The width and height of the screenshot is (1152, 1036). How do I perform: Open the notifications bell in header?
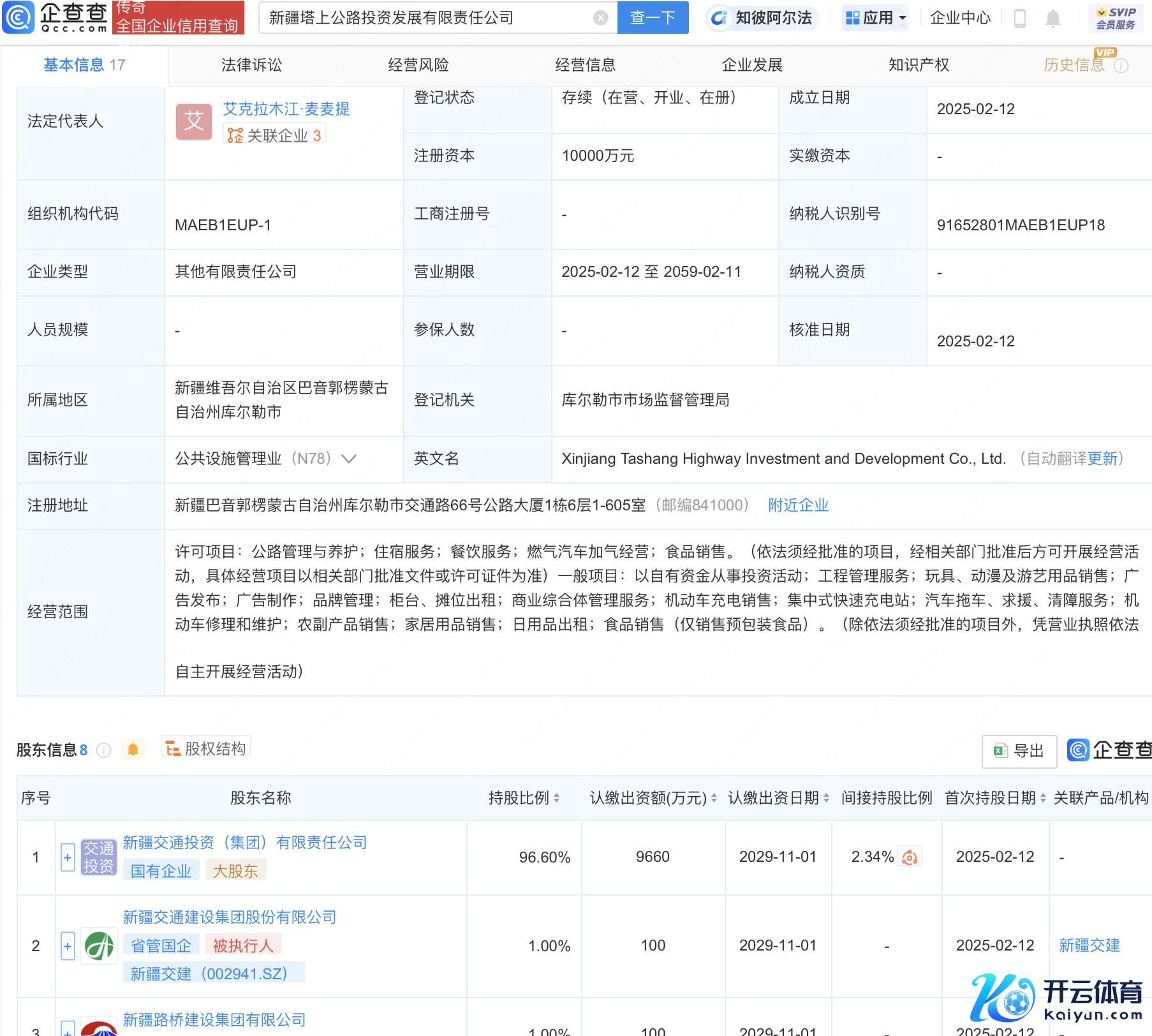pos(1052,18)
